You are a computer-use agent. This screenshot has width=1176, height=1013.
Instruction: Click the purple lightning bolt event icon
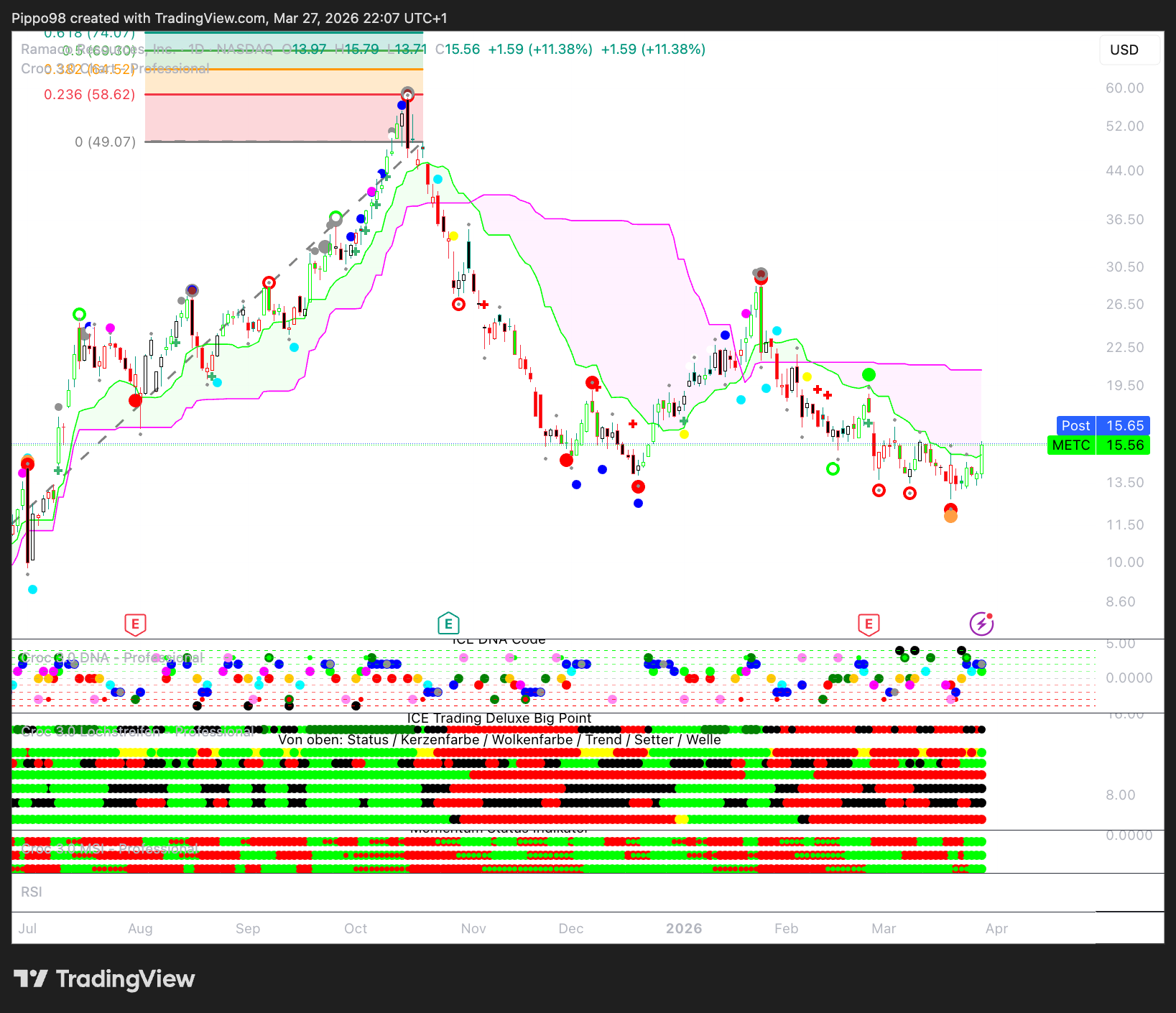pyautogui.click(x=981, y=624)
